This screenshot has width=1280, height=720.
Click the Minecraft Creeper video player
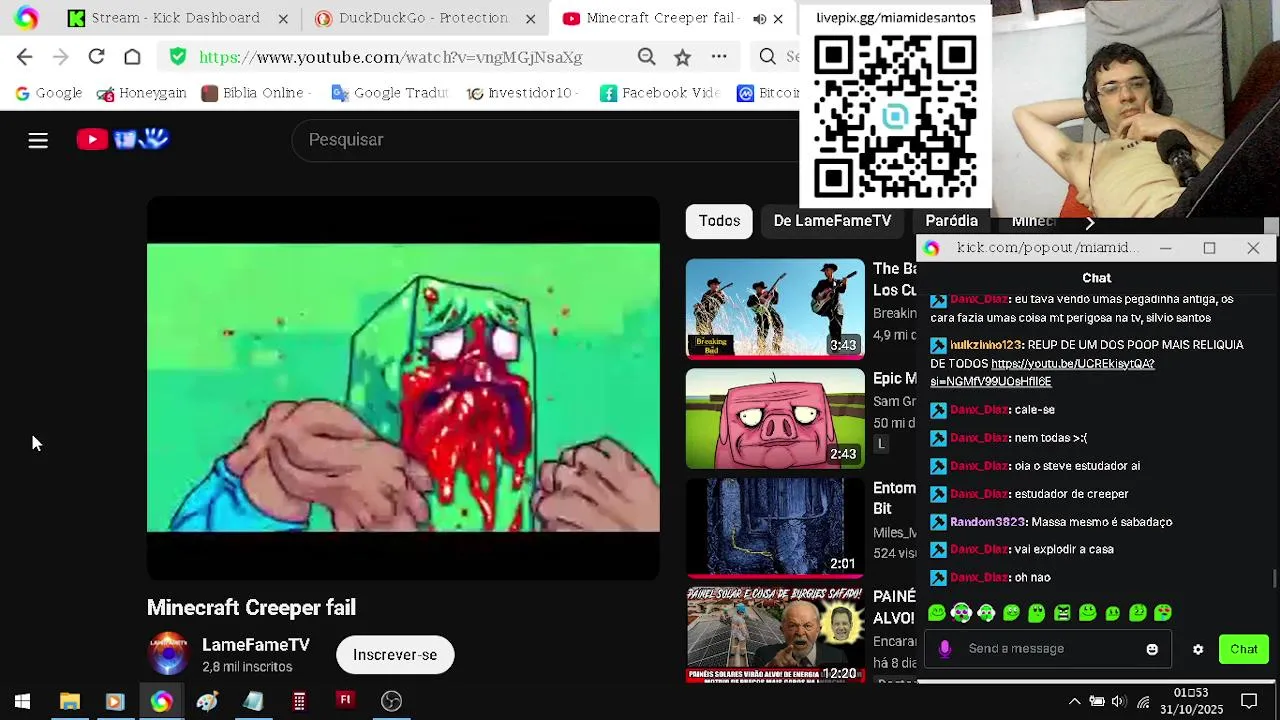pos(403,387)
